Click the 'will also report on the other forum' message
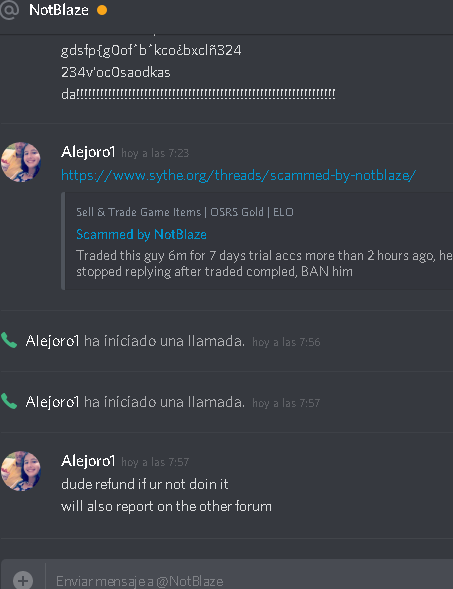This screenshot has width=453, height=589. (166, 506)
